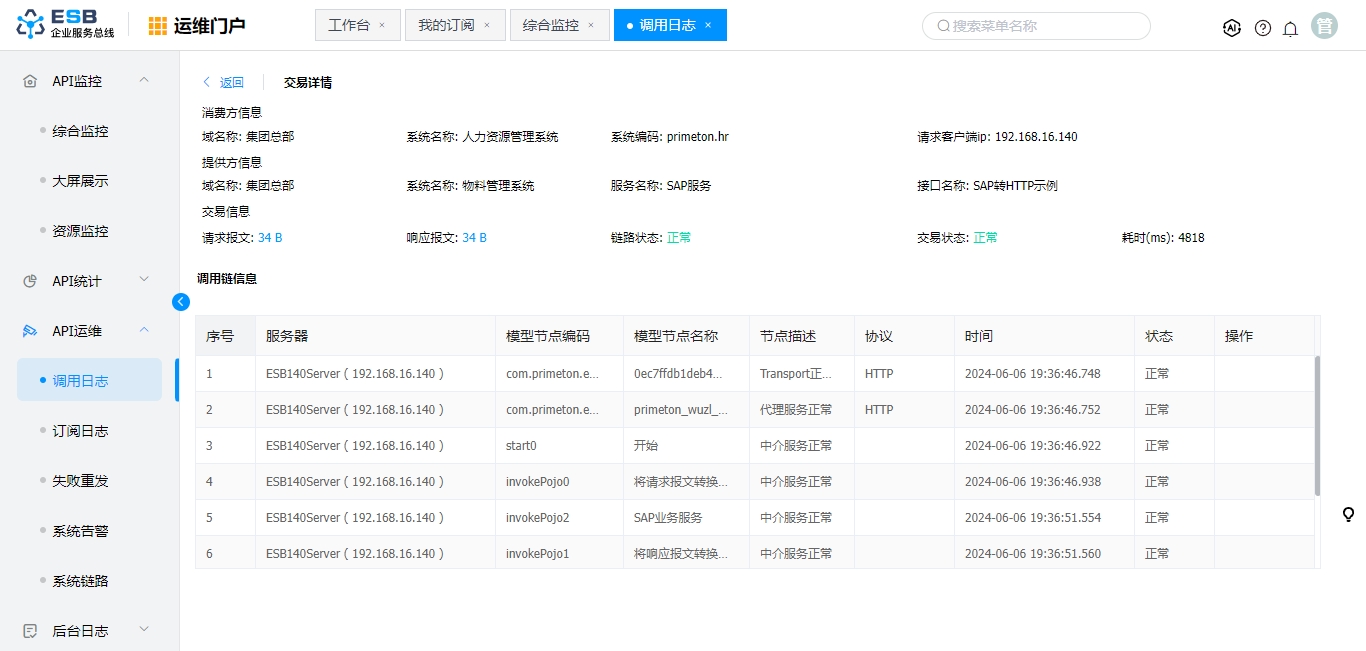
Task: Close the 工作台 tab
Action: (382, 26)
